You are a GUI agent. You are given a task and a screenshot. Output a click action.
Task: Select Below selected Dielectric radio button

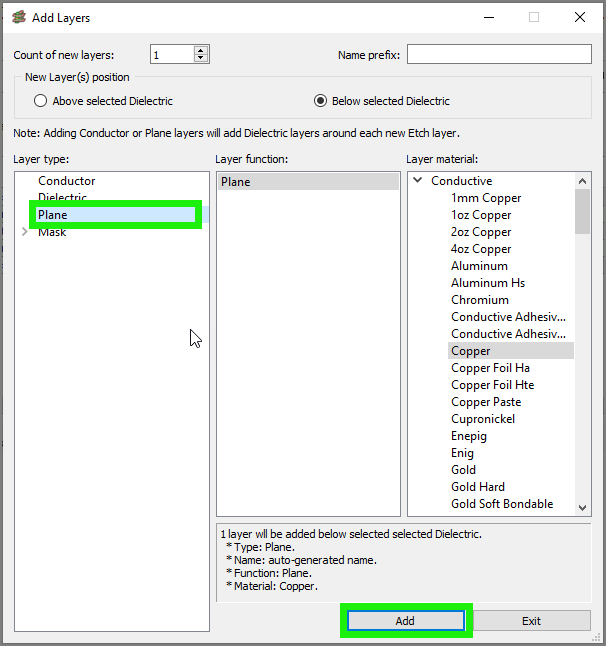321,101
